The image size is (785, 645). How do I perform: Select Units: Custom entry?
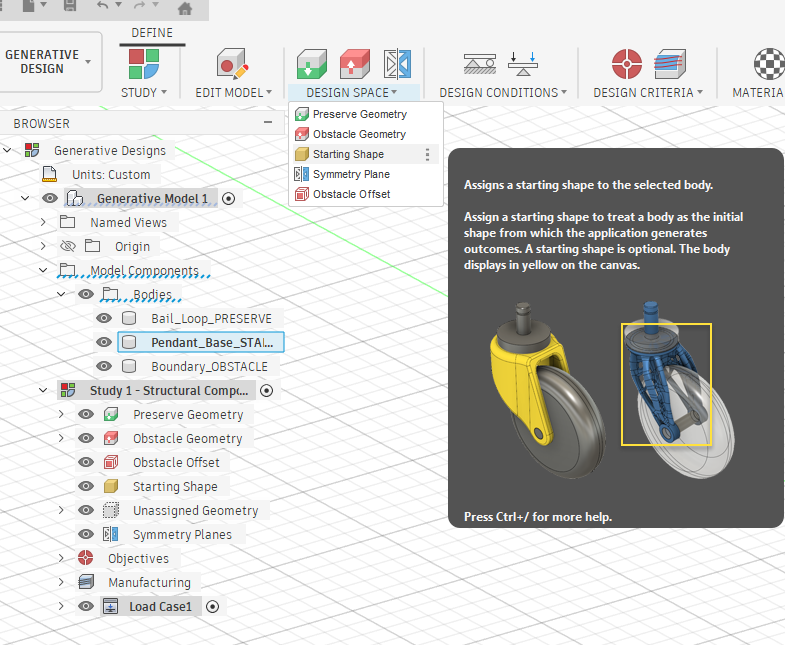[x=111, y=174]
